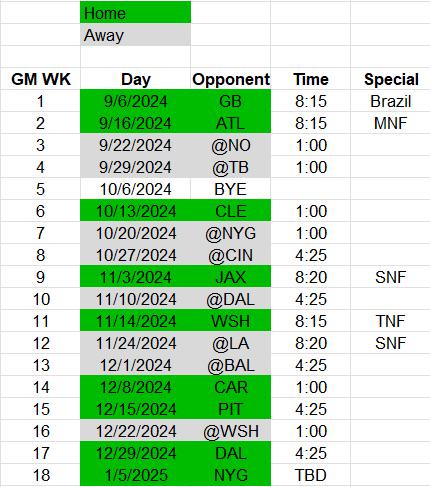Click the MNF cell in week 2
The height and width of the screenshot is (487, 430).
(x=391, y=123)
